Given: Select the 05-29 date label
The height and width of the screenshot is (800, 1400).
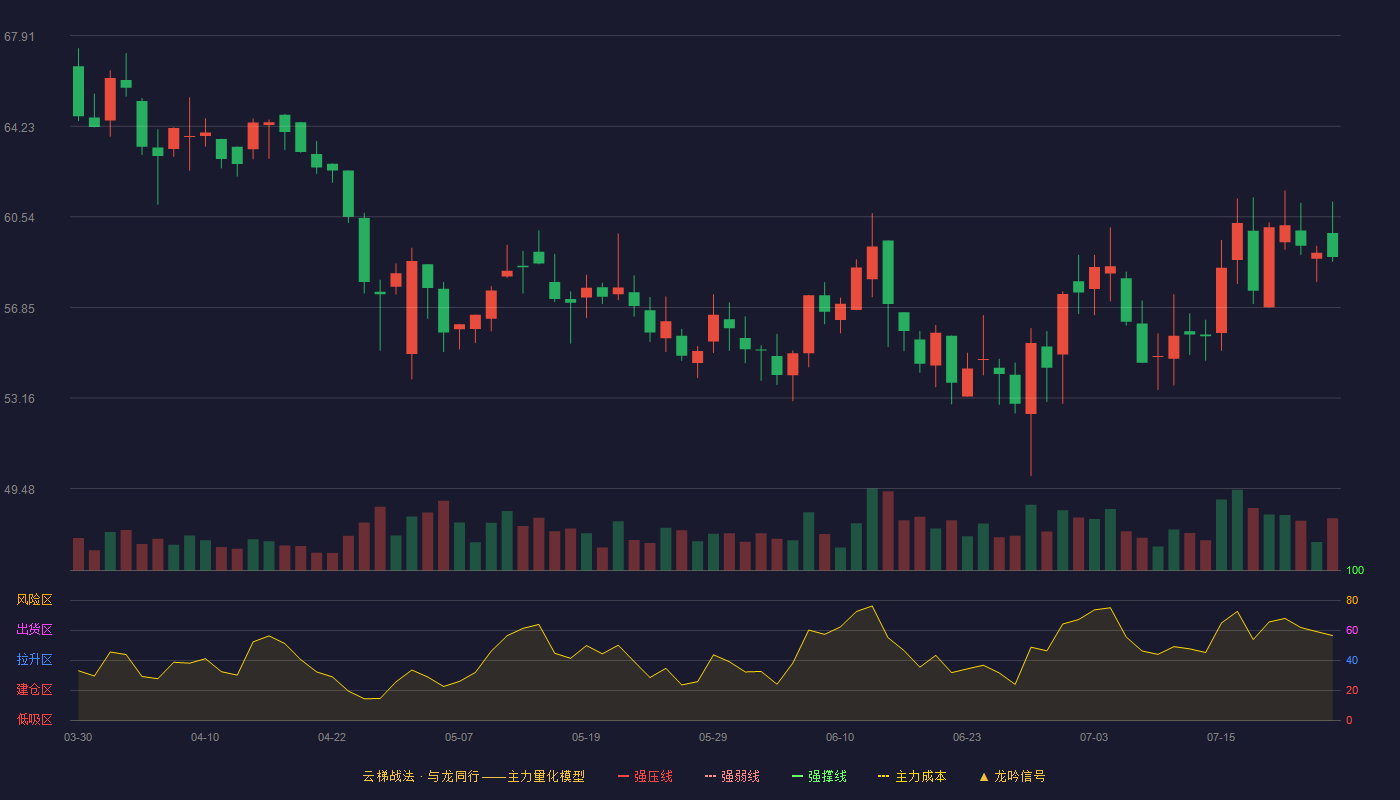Looking at the screenshot, I should [713, 737].
